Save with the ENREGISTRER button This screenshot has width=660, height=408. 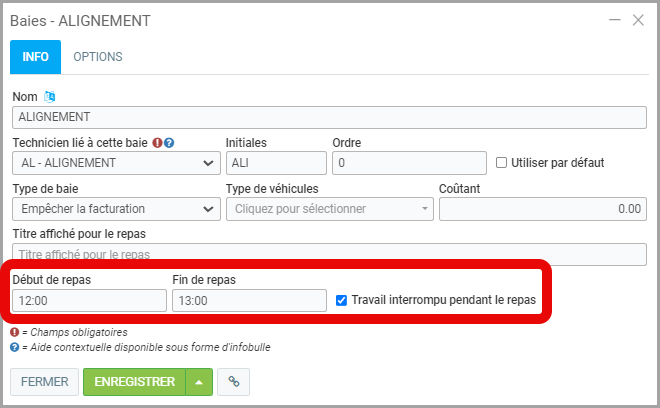134,381
